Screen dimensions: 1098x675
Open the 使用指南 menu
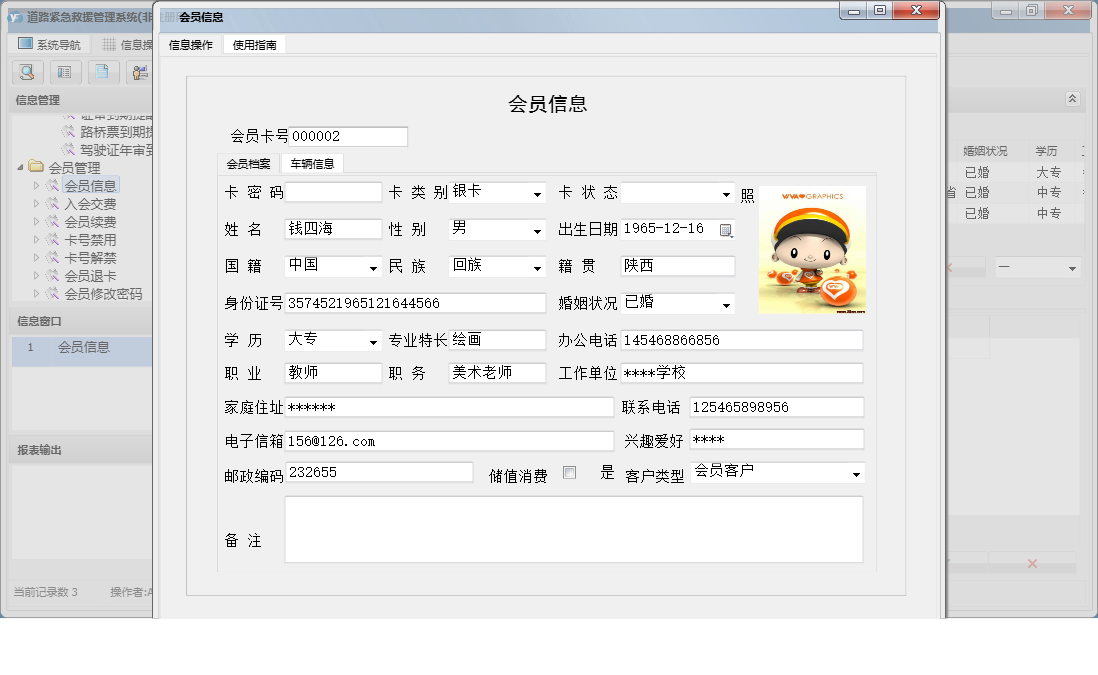tap(254, 45)
